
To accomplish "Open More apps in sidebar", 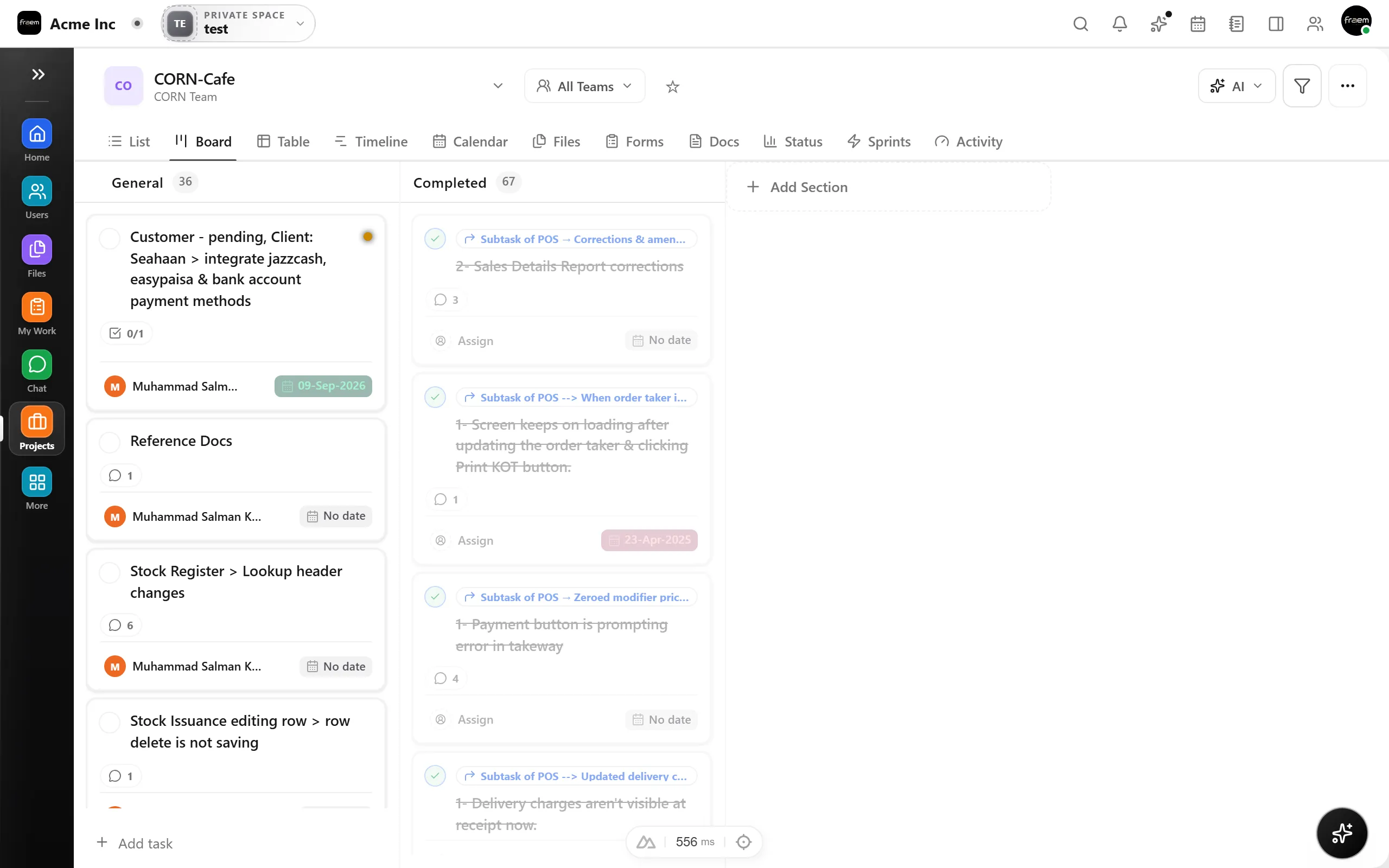I will point(37,489).
